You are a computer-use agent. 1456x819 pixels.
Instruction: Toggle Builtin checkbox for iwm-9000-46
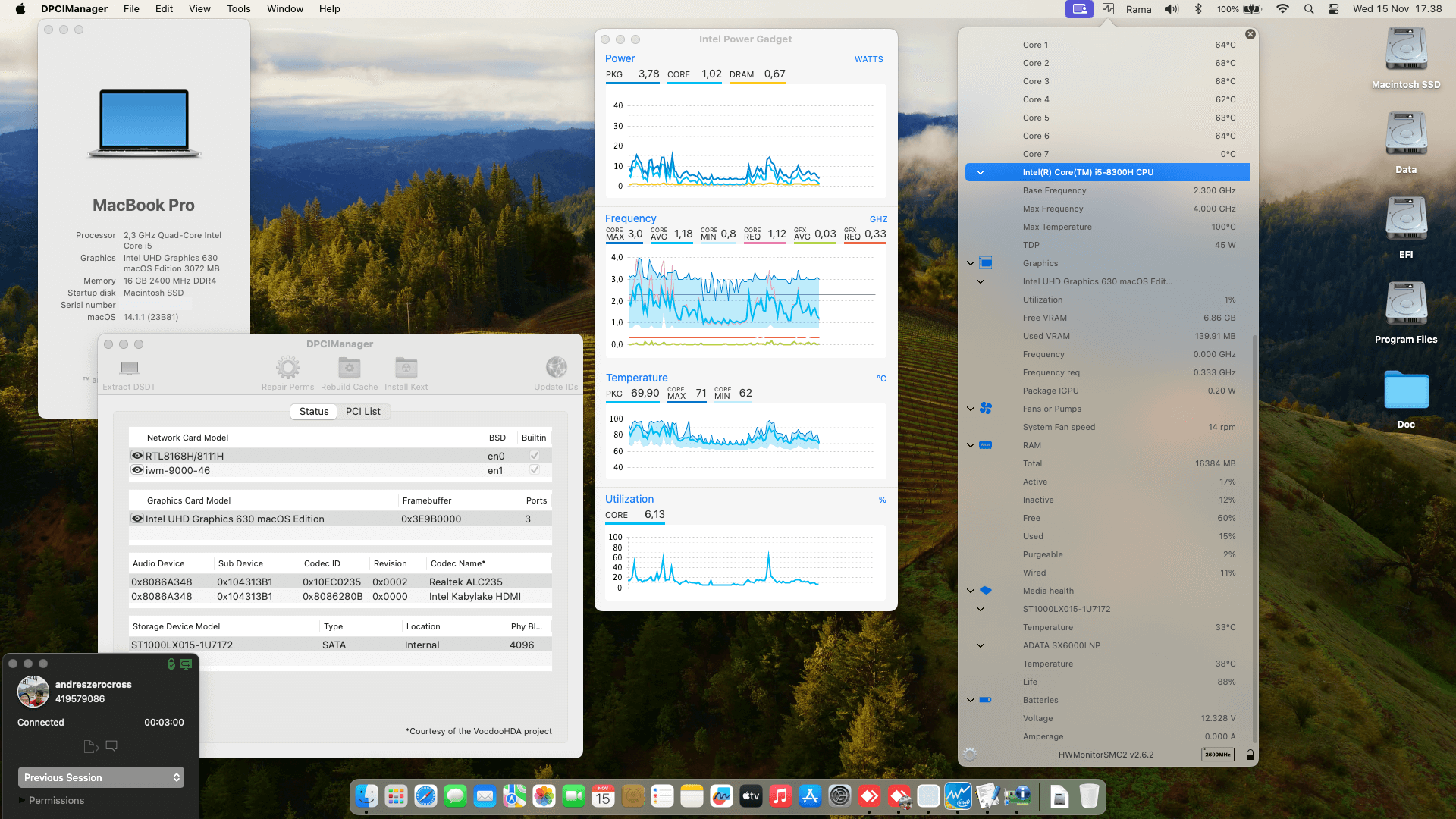[x=535, y=469]
